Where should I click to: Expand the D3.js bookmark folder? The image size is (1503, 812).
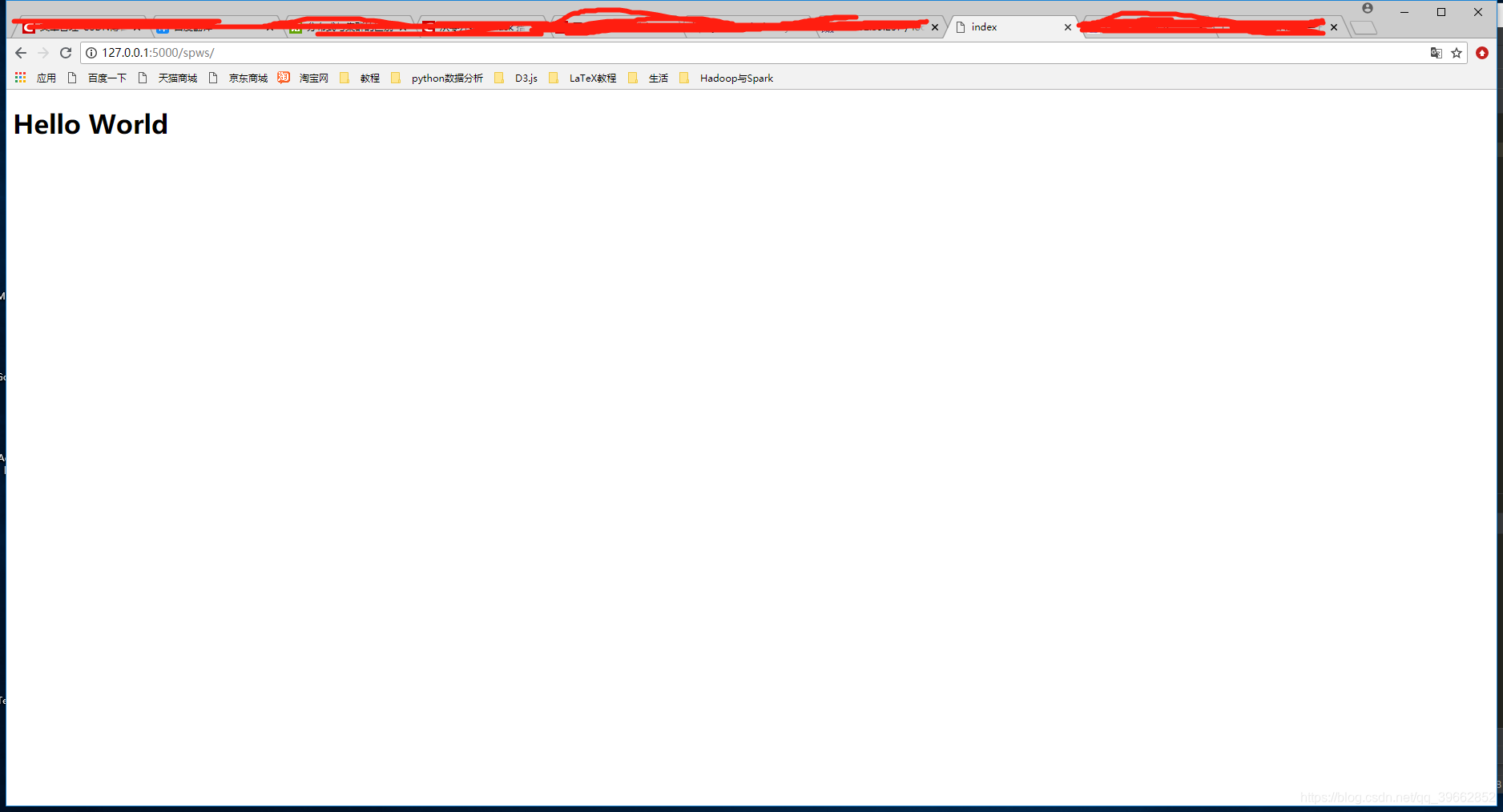[516, 78]
